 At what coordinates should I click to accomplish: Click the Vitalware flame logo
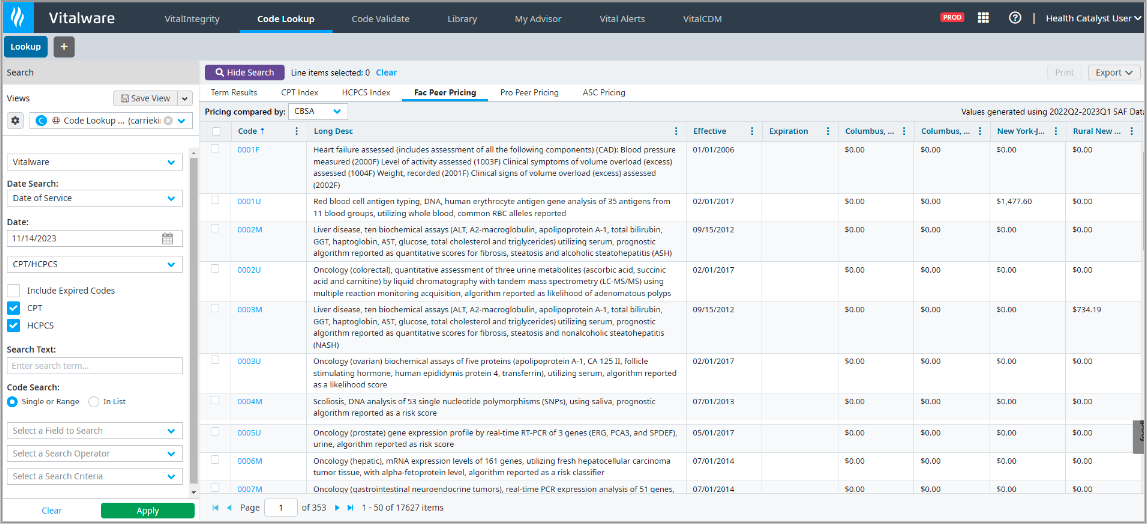(x=18, y=18)
